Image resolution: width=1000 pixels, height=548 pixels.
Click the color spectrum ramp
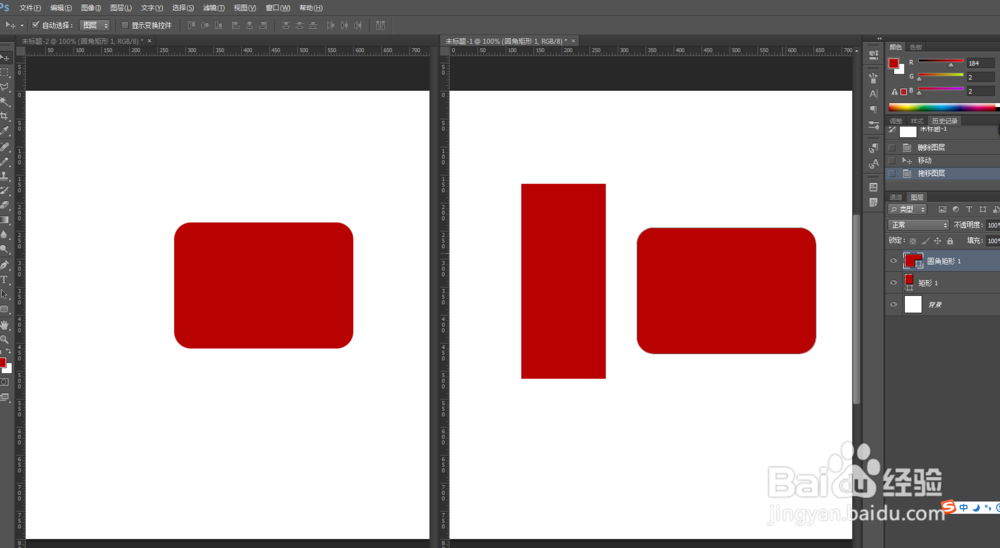pyautogui.click(x=944, y=107)
